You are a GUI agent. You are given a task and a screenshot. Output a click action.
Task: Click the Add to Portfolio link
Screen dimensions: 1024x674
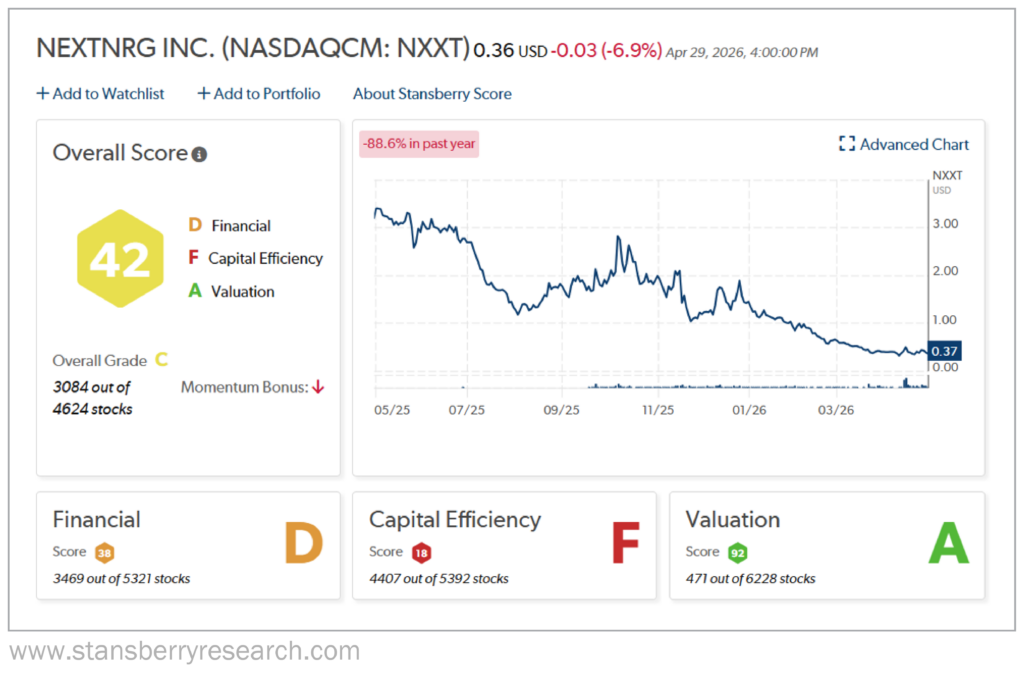259,94
